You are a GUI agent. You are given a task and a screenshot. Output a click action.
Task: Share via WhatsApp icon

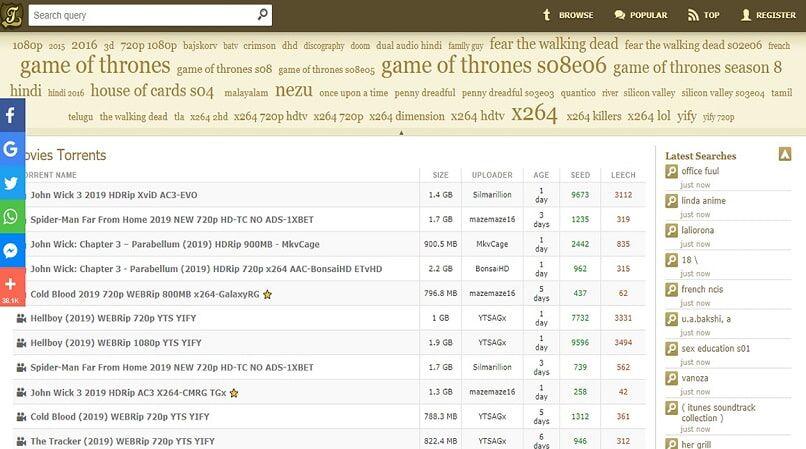tap(11, 217)
